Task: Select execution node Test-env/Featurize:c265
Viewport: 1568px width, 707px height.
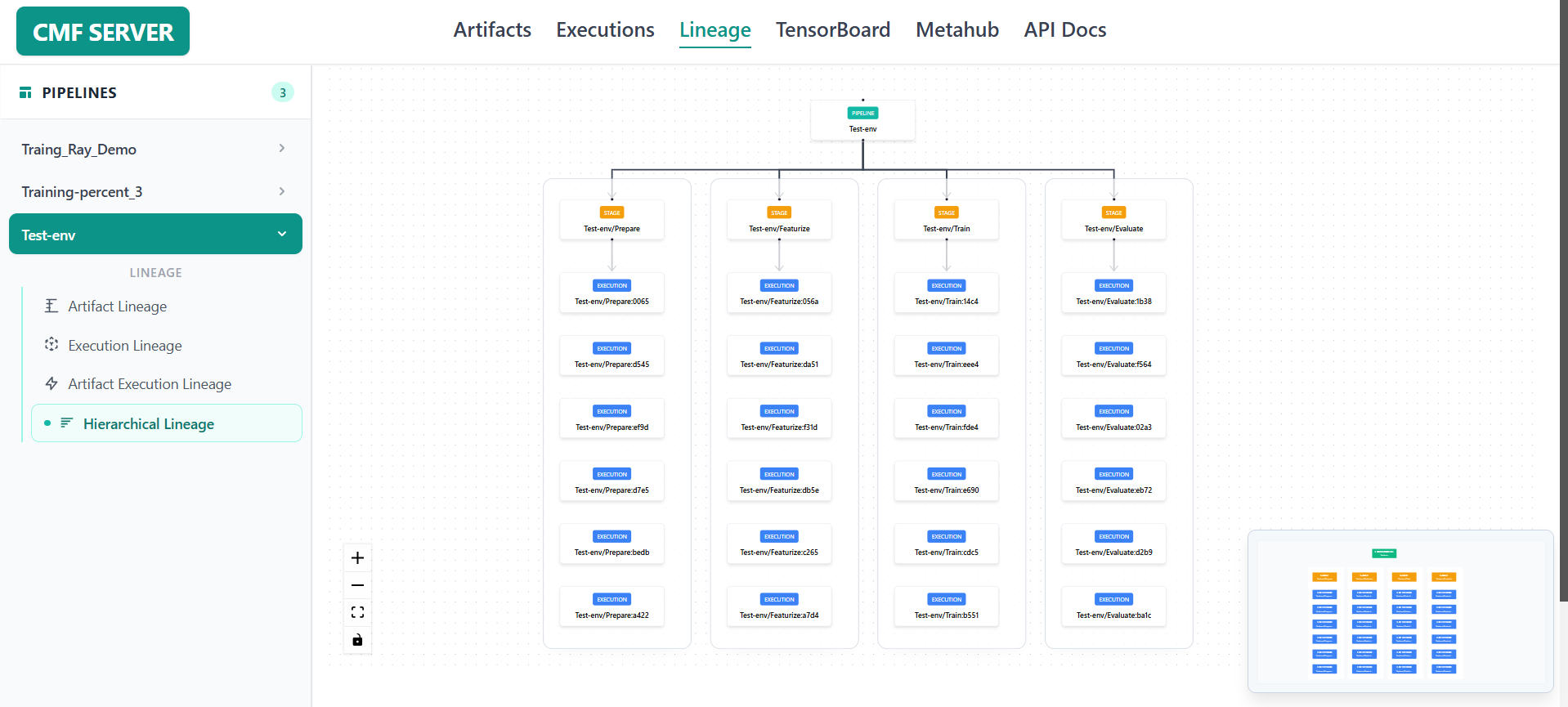Action: (779, 544)
